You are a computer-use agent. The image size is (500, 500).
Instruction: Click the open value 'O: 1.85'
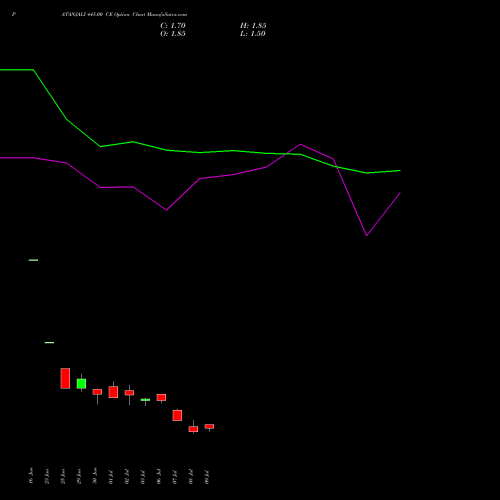point(173,34)
